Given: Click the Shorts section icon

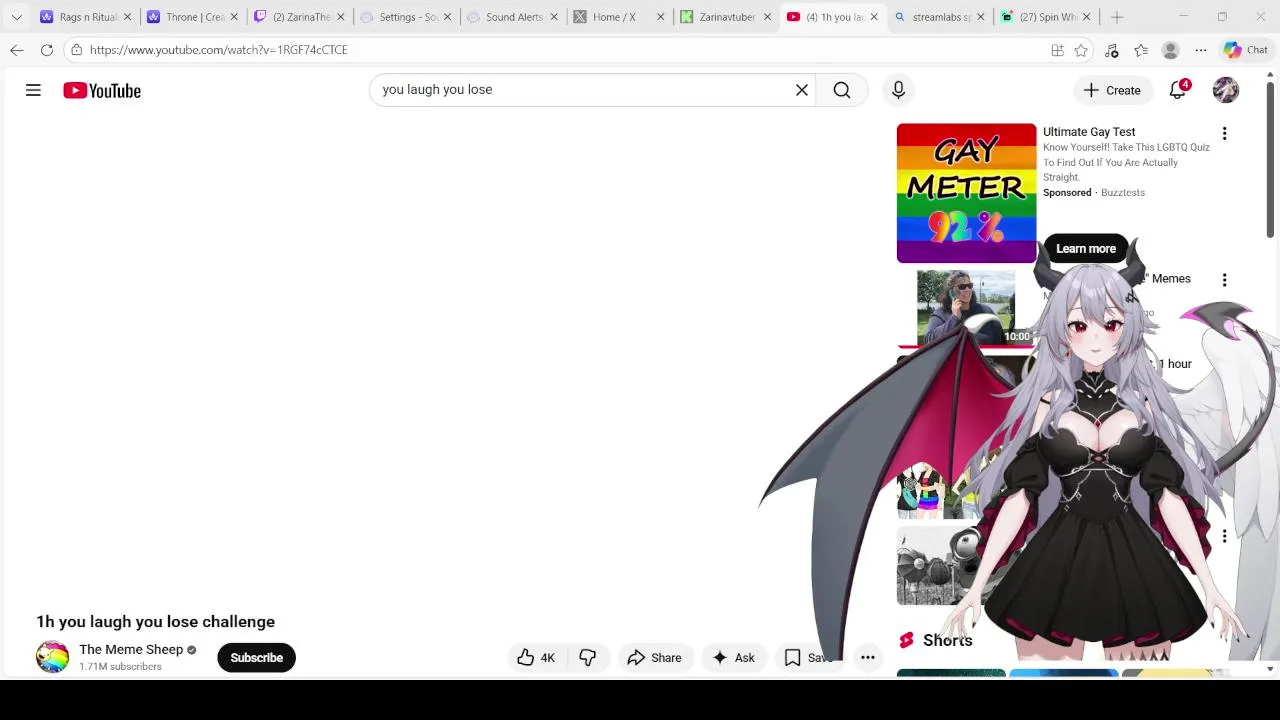Looking at the screenshot, I should (x=906, y=640).
